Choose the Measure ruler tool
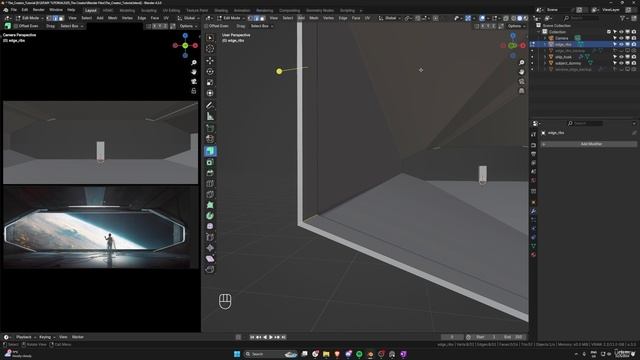Image resolution: width=640 pixels, height=360 pixels. [210, 116]
